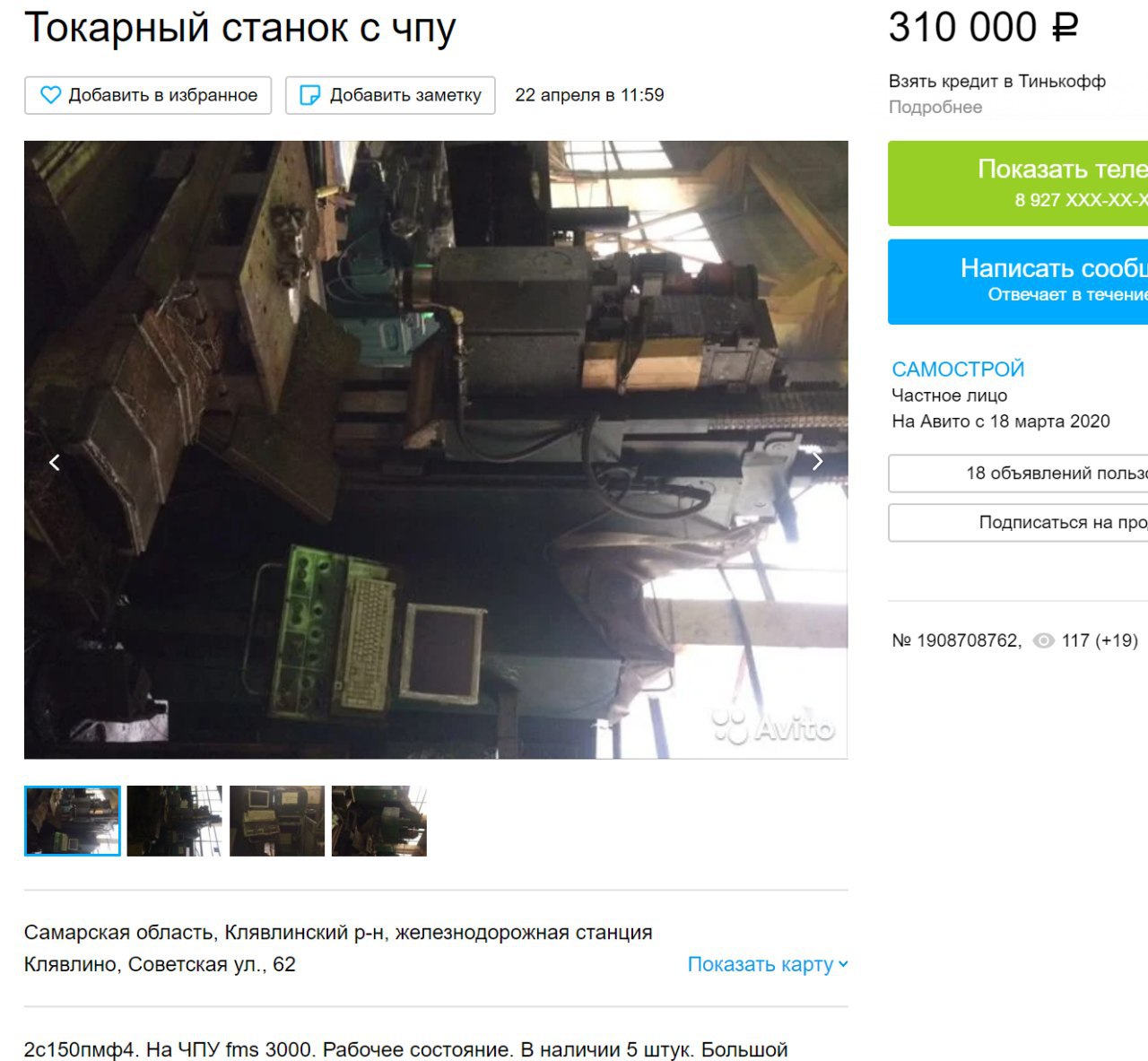Image resolution: width=1148 pixels, height=1061 pixels.
Task: Go to the previous photo with left arrow
Action: (55, 462)
